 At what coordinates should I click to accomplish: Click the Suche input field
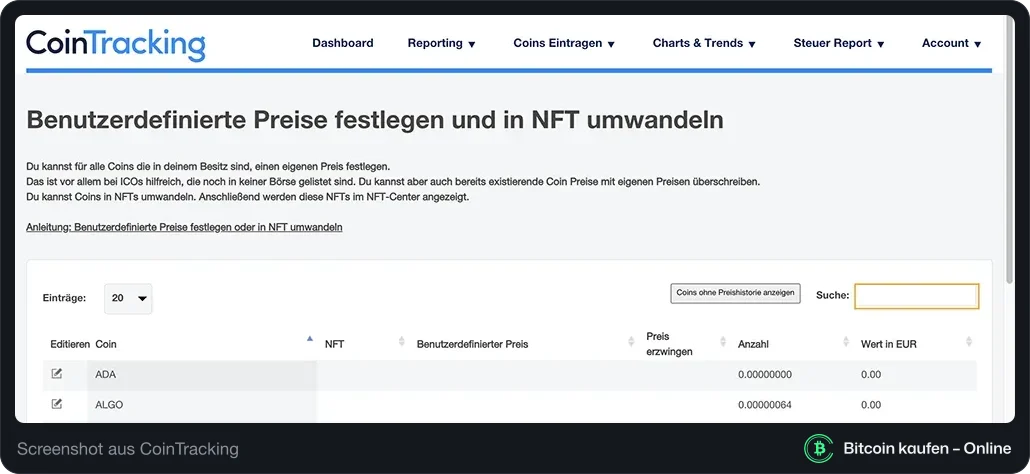tap(916, 296)
